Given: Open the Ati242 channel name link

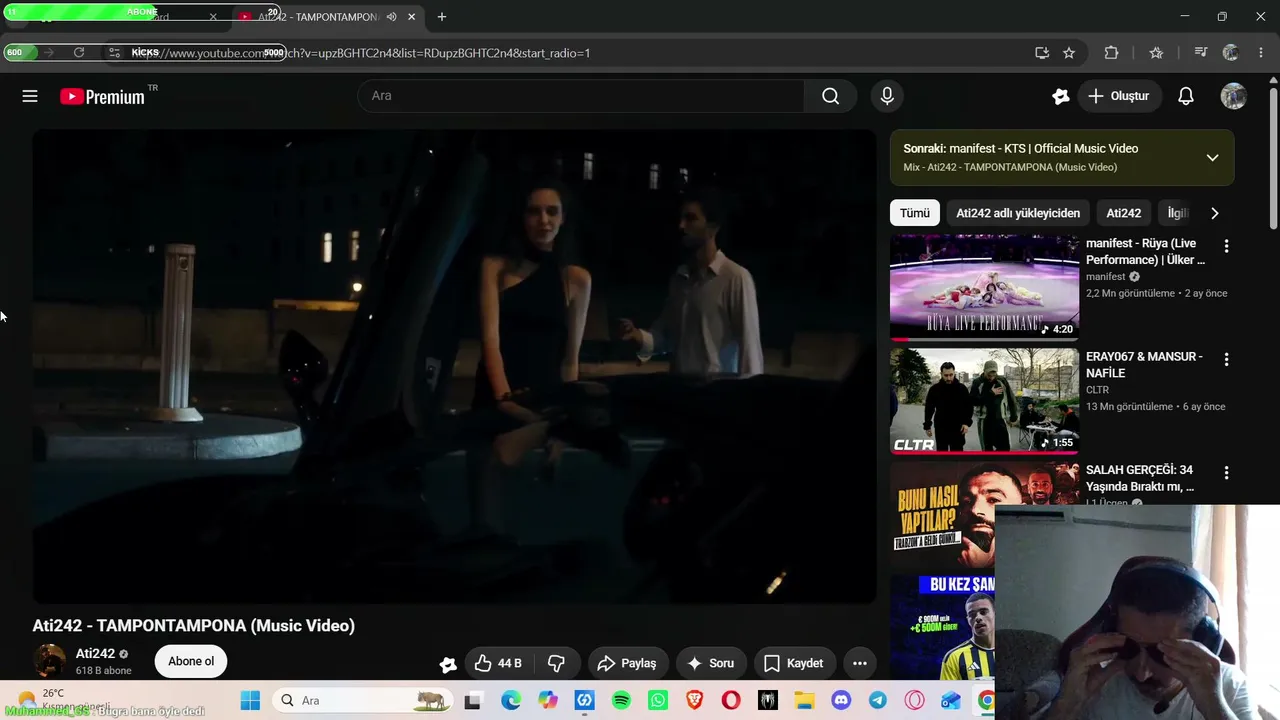Looking at the screenshot, I should coord(95,654).
